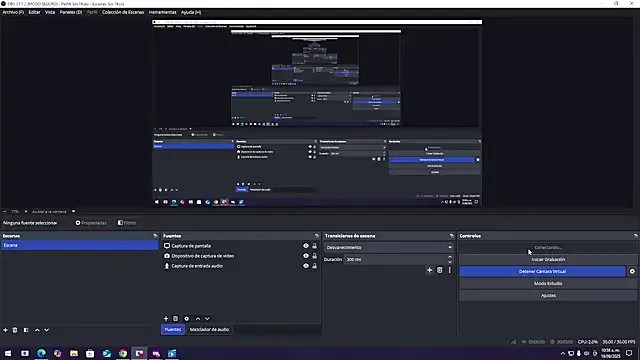Add a new source with the plus icon
The width and height of the screenshot is (640, 360).
tap(166, 319)
